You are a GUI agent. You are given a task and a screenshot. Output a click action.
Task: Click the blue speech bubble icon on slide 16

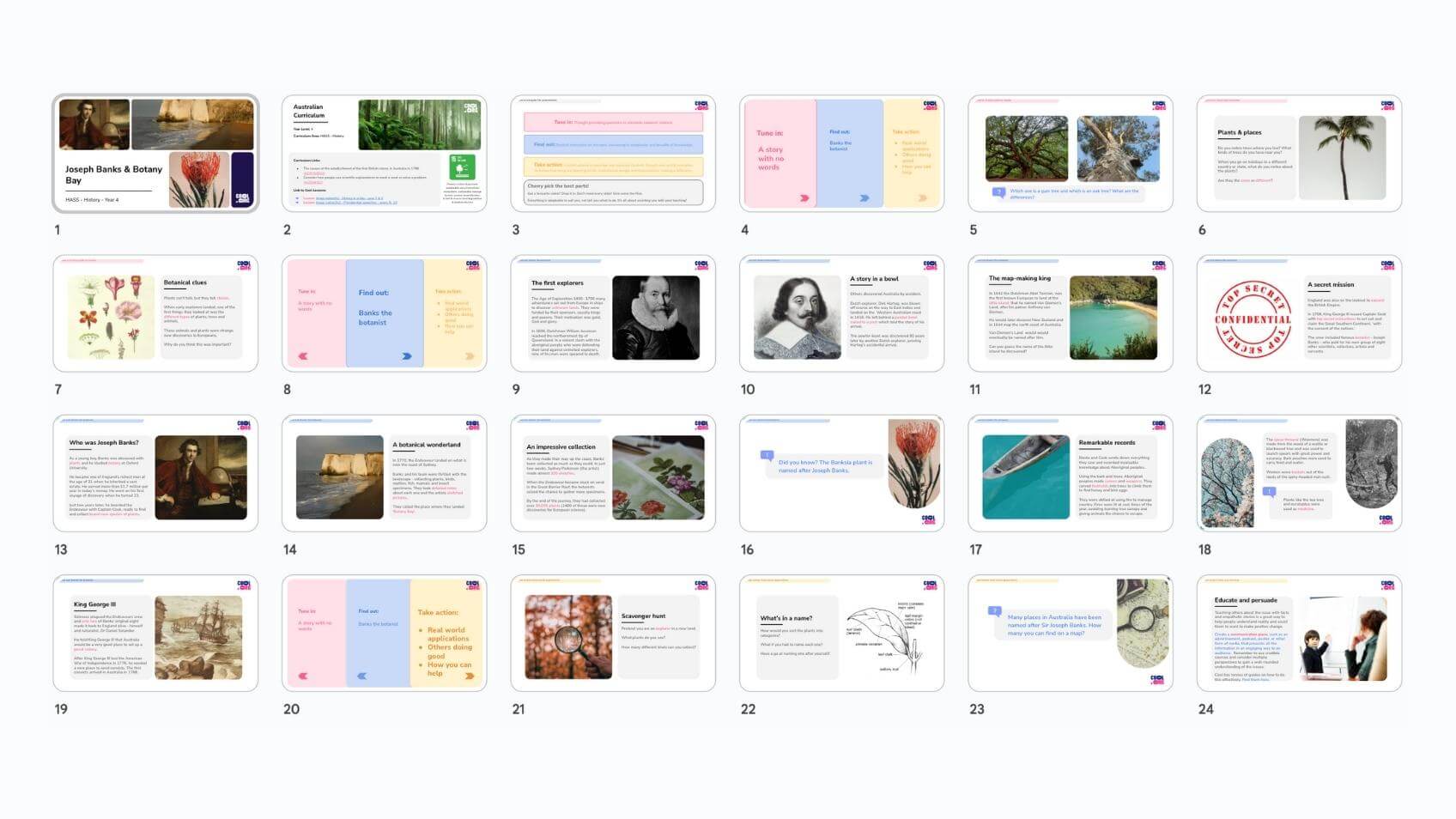(767, 455)
